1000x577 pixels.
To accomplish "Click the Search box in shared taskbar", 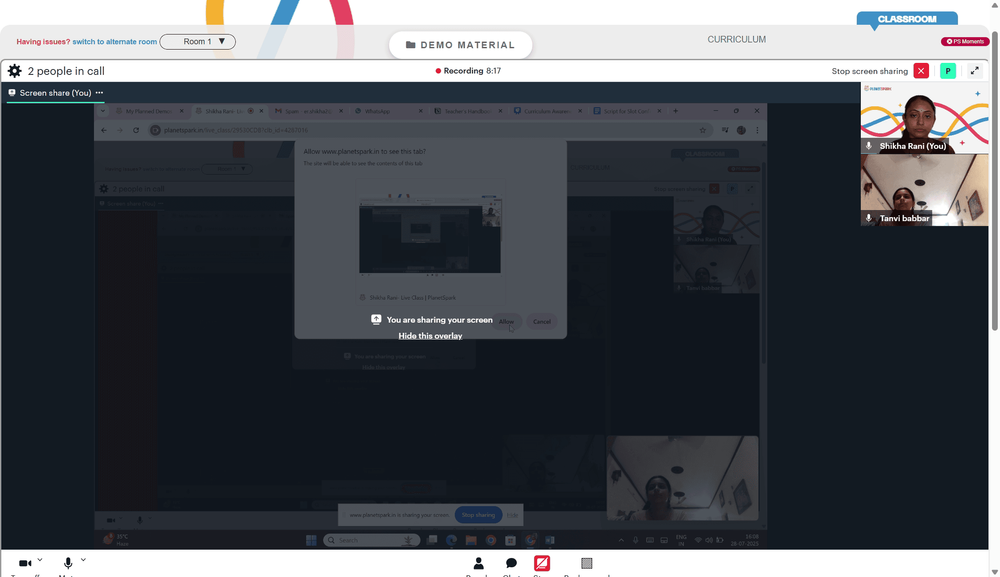I will (371, 540).
